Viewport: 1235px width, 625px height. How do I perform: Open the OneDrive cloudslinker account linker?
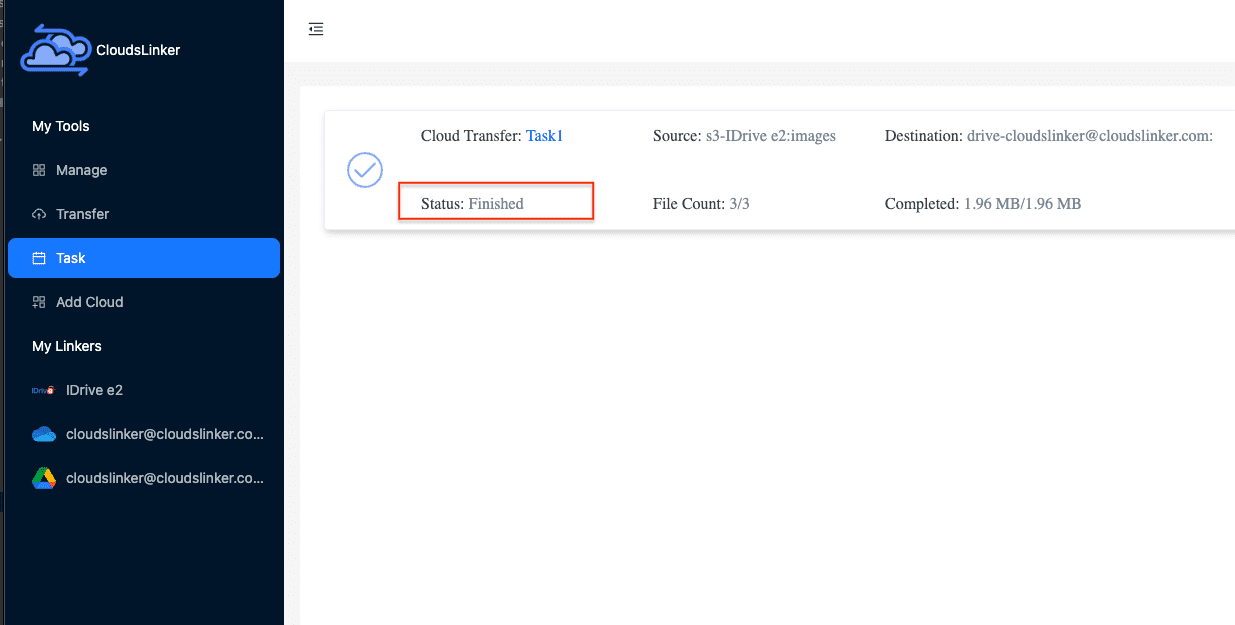144,434
